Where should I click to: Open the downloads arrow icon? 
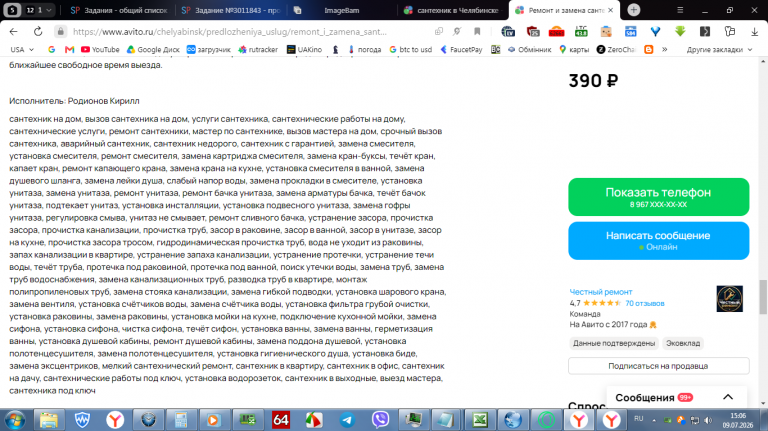[754, 31]
